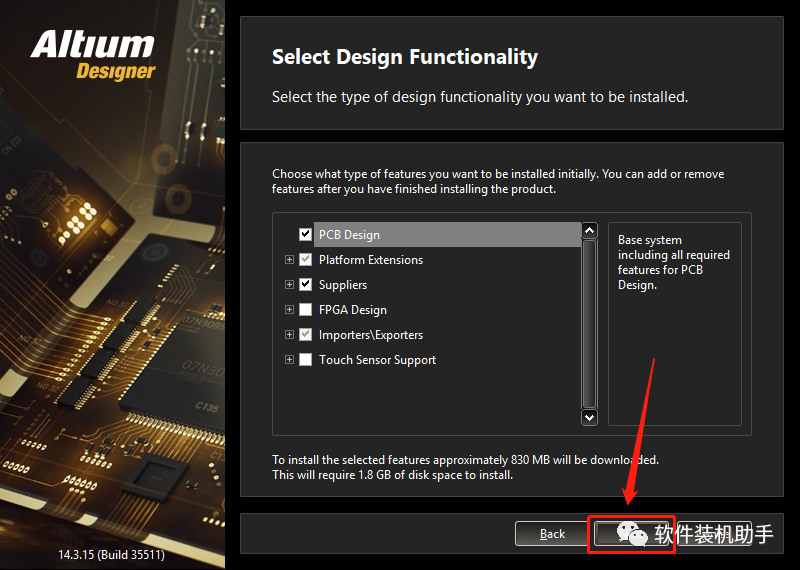Click the version text '14.3.15 (Build 35511)'
This screenshot has width=800, height=570.
coord(111,554)
